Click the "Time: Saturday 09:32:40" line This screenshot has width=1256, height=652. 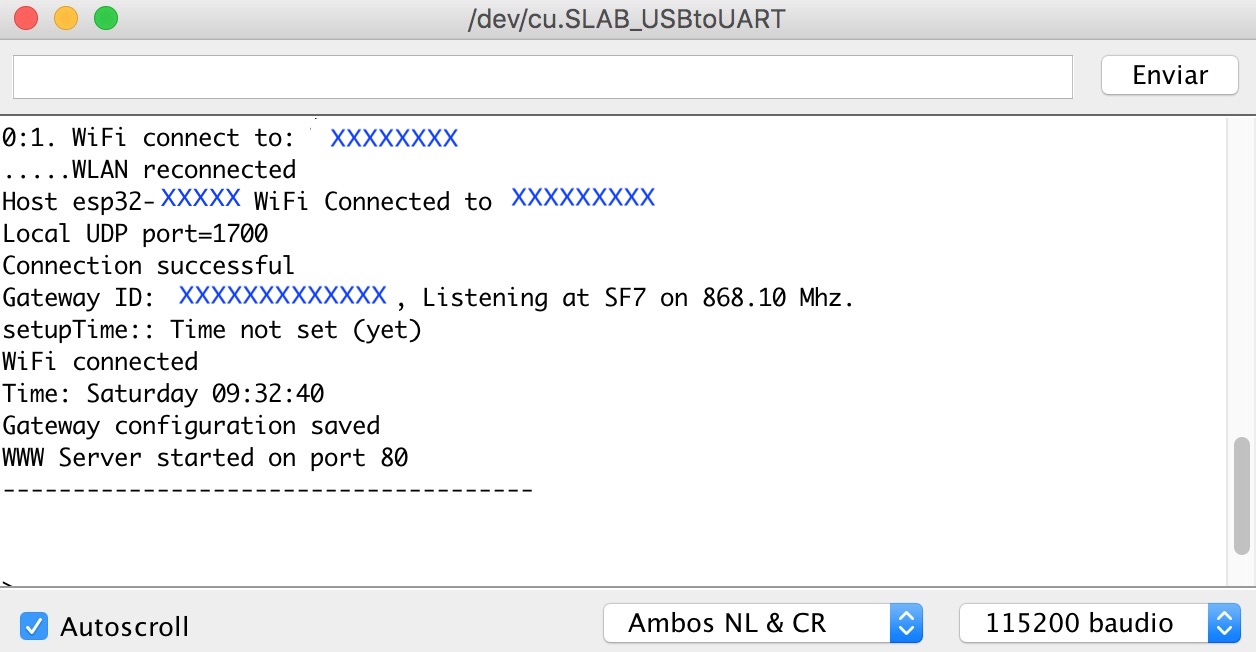[x=163, y=394]
